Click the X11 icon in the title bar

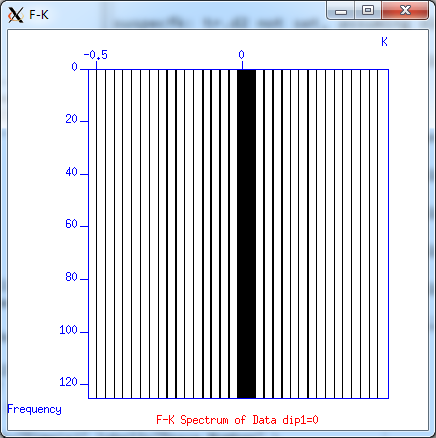(16, 15)
